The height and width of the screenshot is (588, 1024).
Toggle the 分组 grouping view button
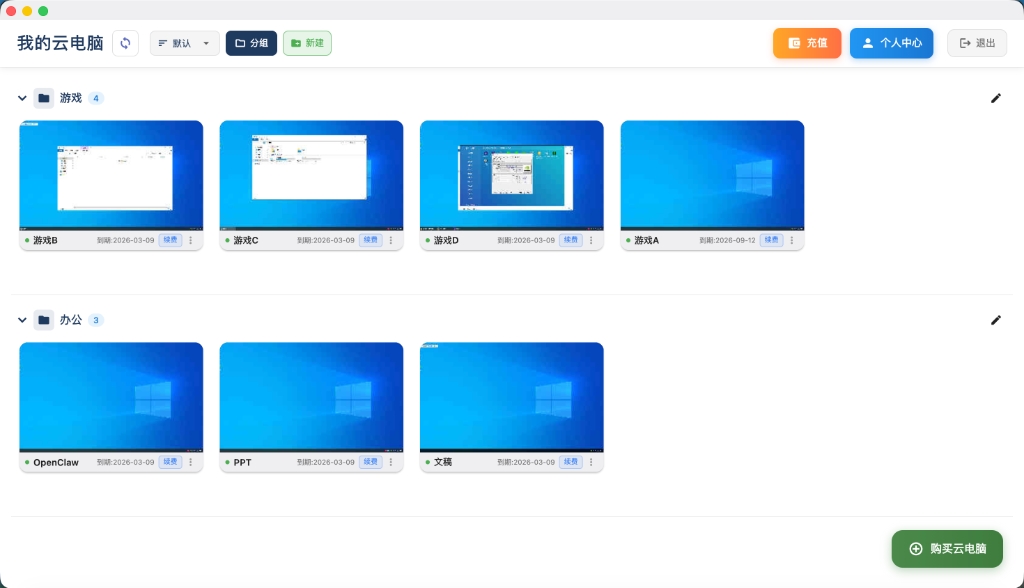click(x=251, y=43)
